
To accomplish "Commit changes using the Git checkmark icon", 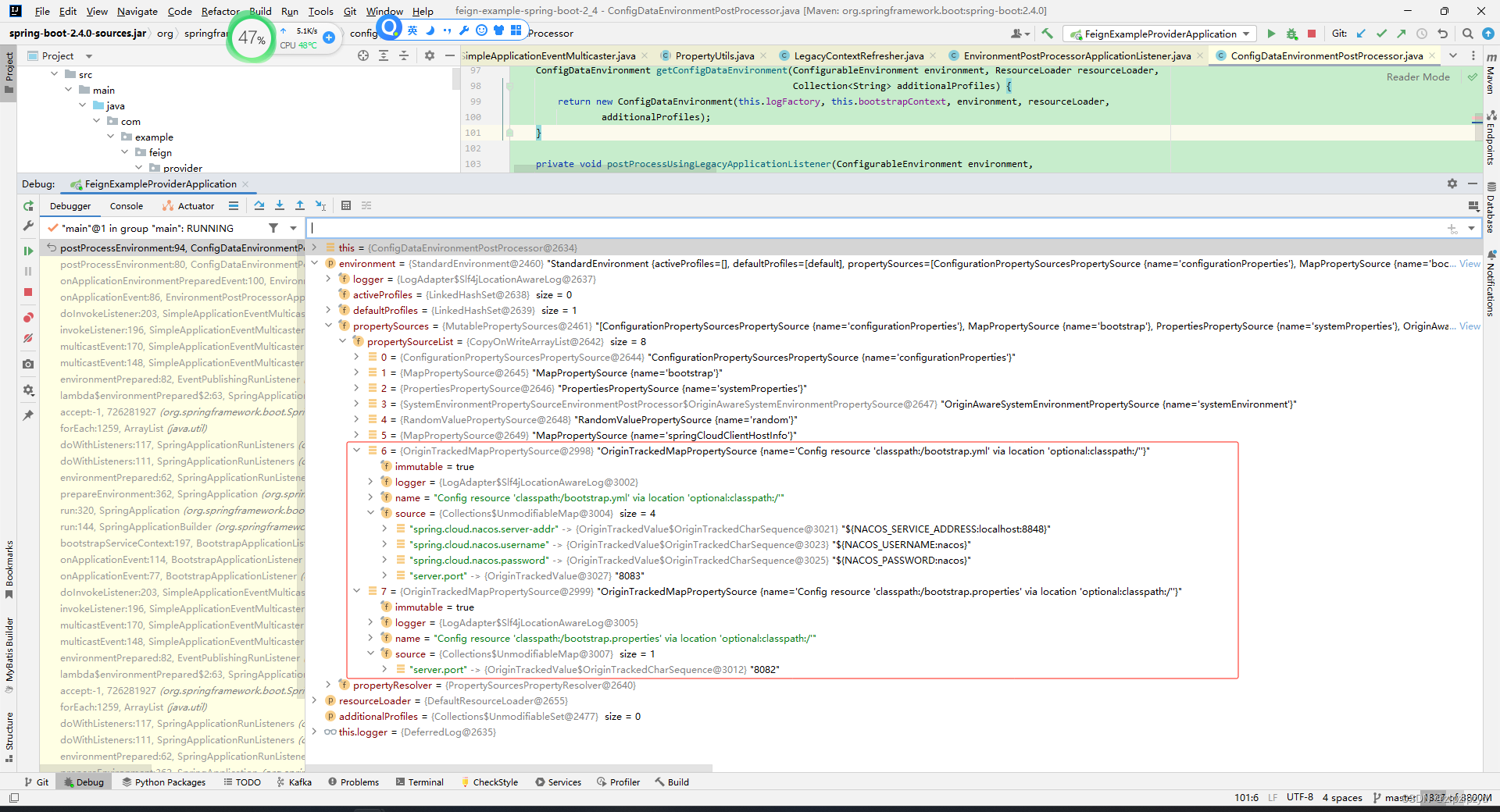I will [x=1381, y=34].
